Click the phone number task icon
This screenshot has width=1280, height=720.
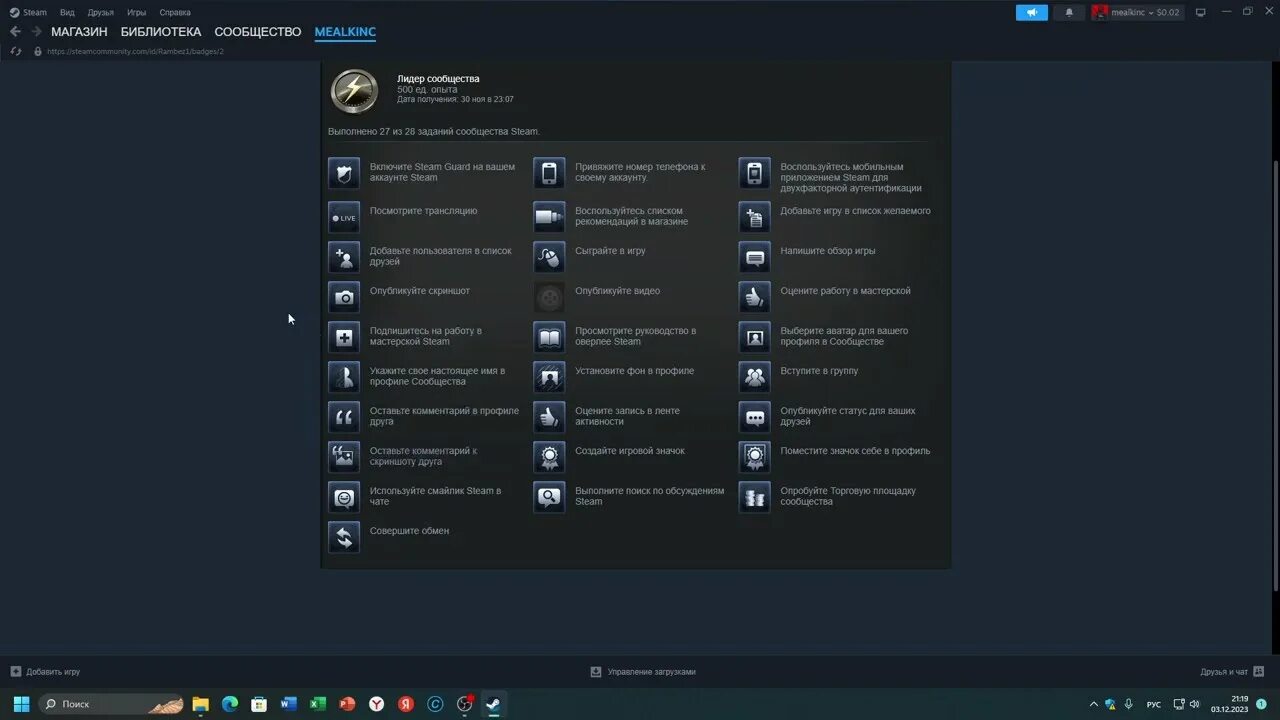coord(549,173)
